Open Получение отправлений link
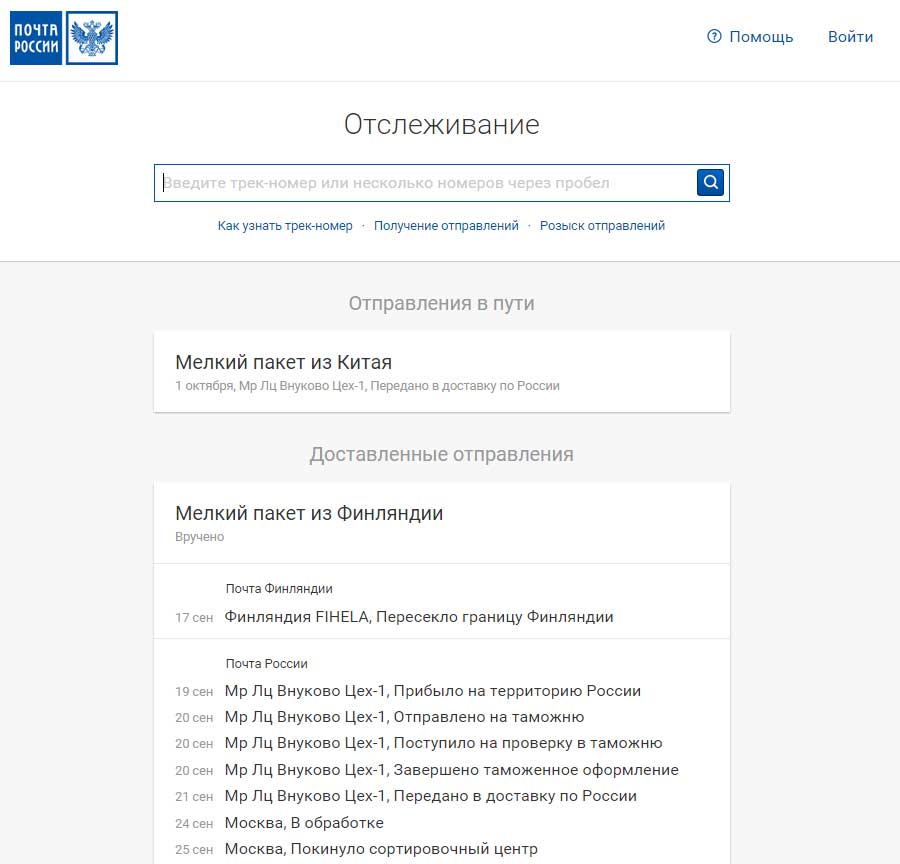The width and height of the screenshot is (900, 864). pyautogui.click(x=446, y=226)
